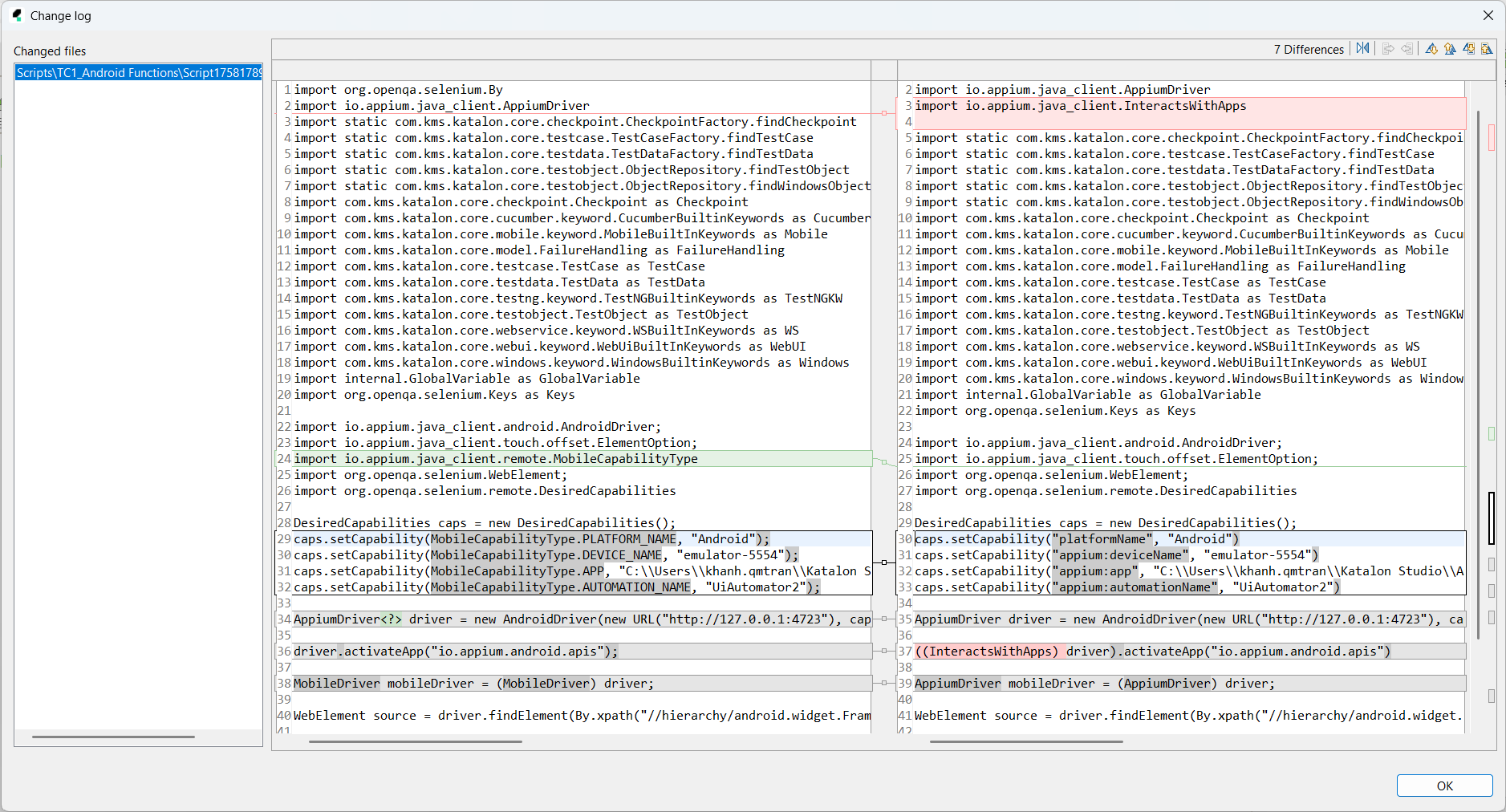Click the center connector for capabilities block change
This screenshot has width=1506, height=812.
click(884, 562)
